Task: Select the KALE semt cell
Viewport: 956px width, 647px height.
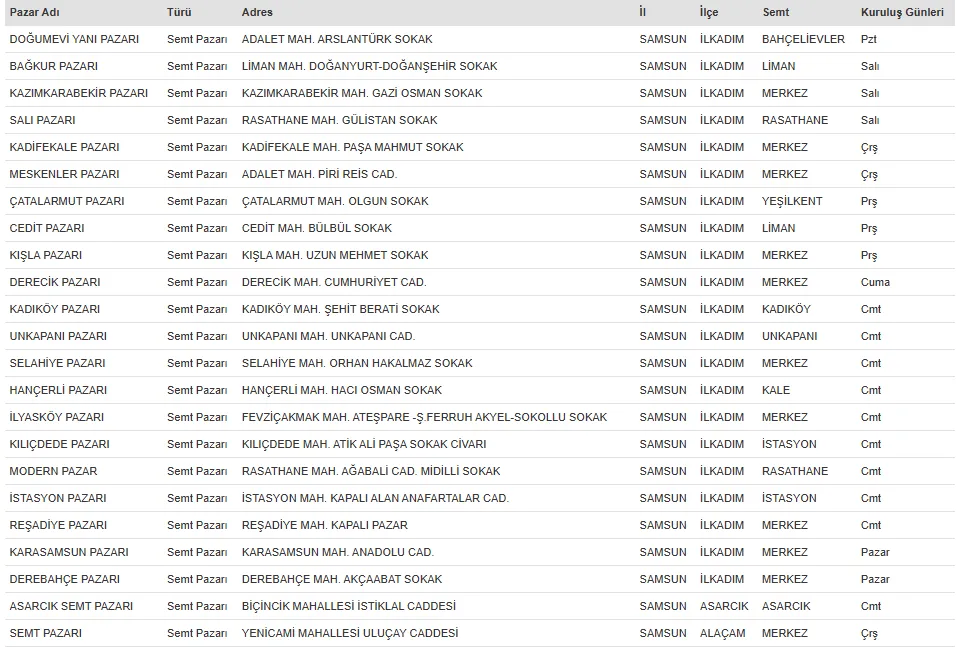Action: [776, 390]
